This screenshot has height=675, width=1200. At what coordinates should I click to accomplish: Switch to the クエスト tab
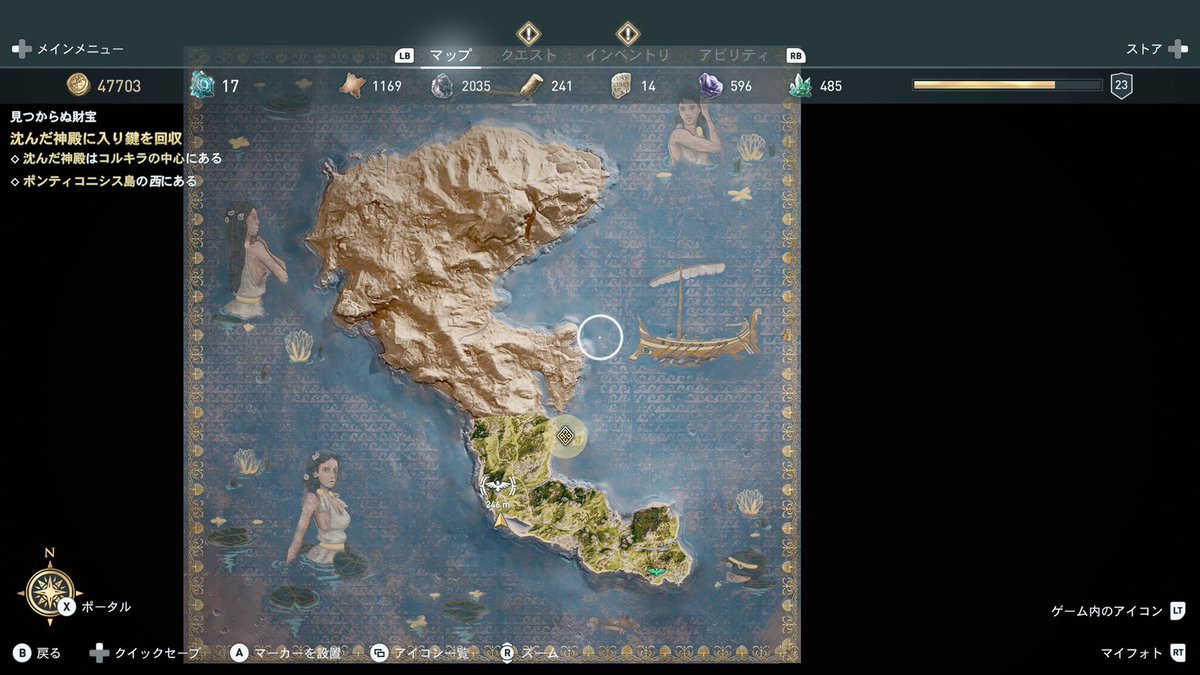tap(529, 55)
